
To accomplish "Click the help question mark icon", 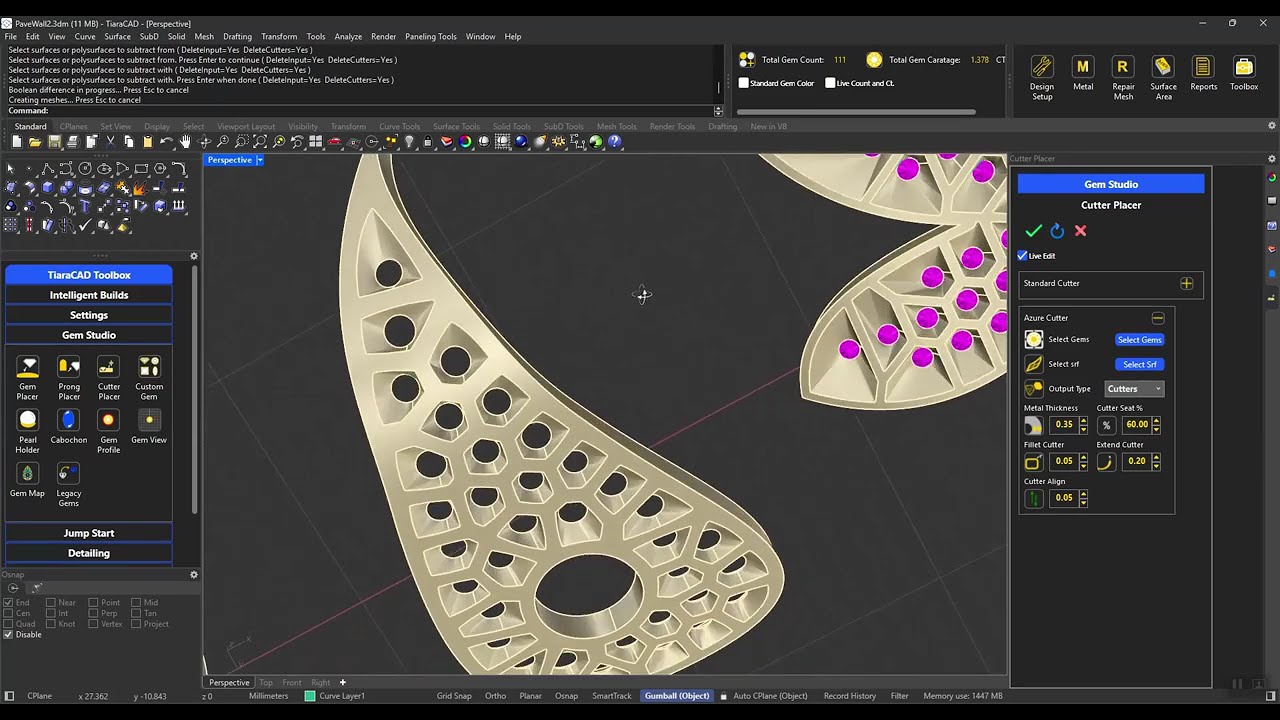I will click(615, 142).
